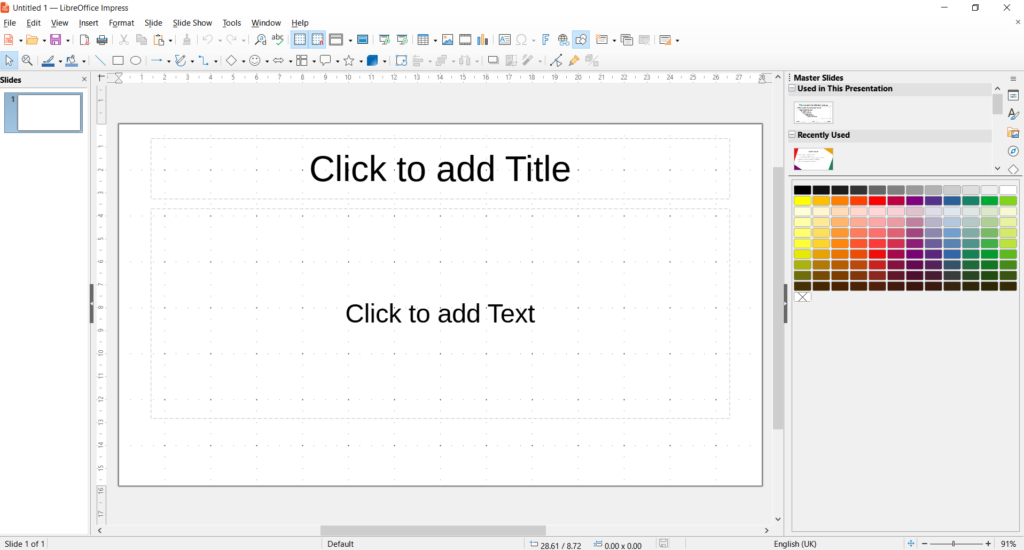This screenshot has width=1024, height=550.
Task: Toggle Snap to Grid button
Action: [x=317, y=40]
